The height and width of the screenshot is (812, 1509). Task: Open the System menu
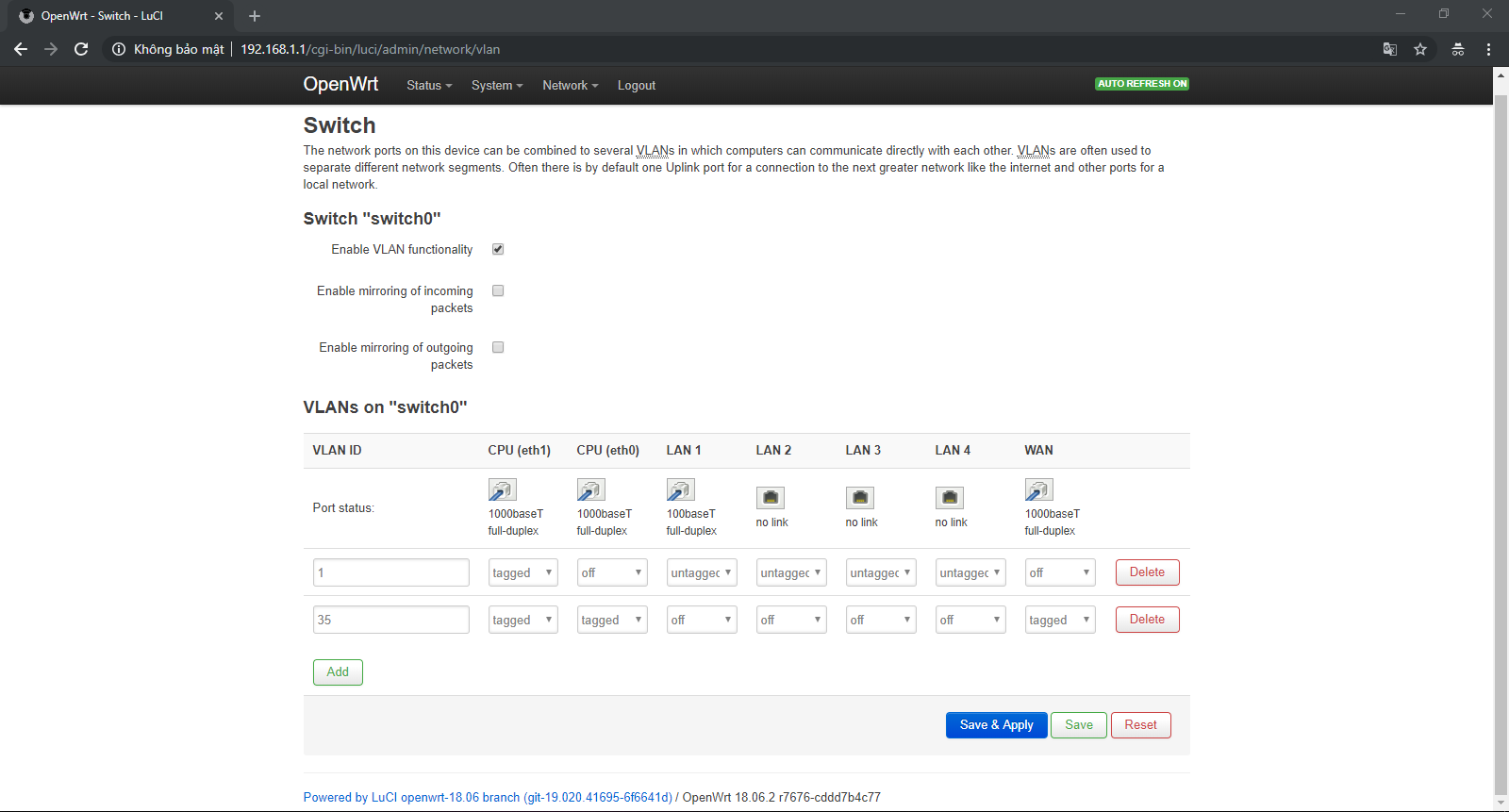[x=497, y=85]
